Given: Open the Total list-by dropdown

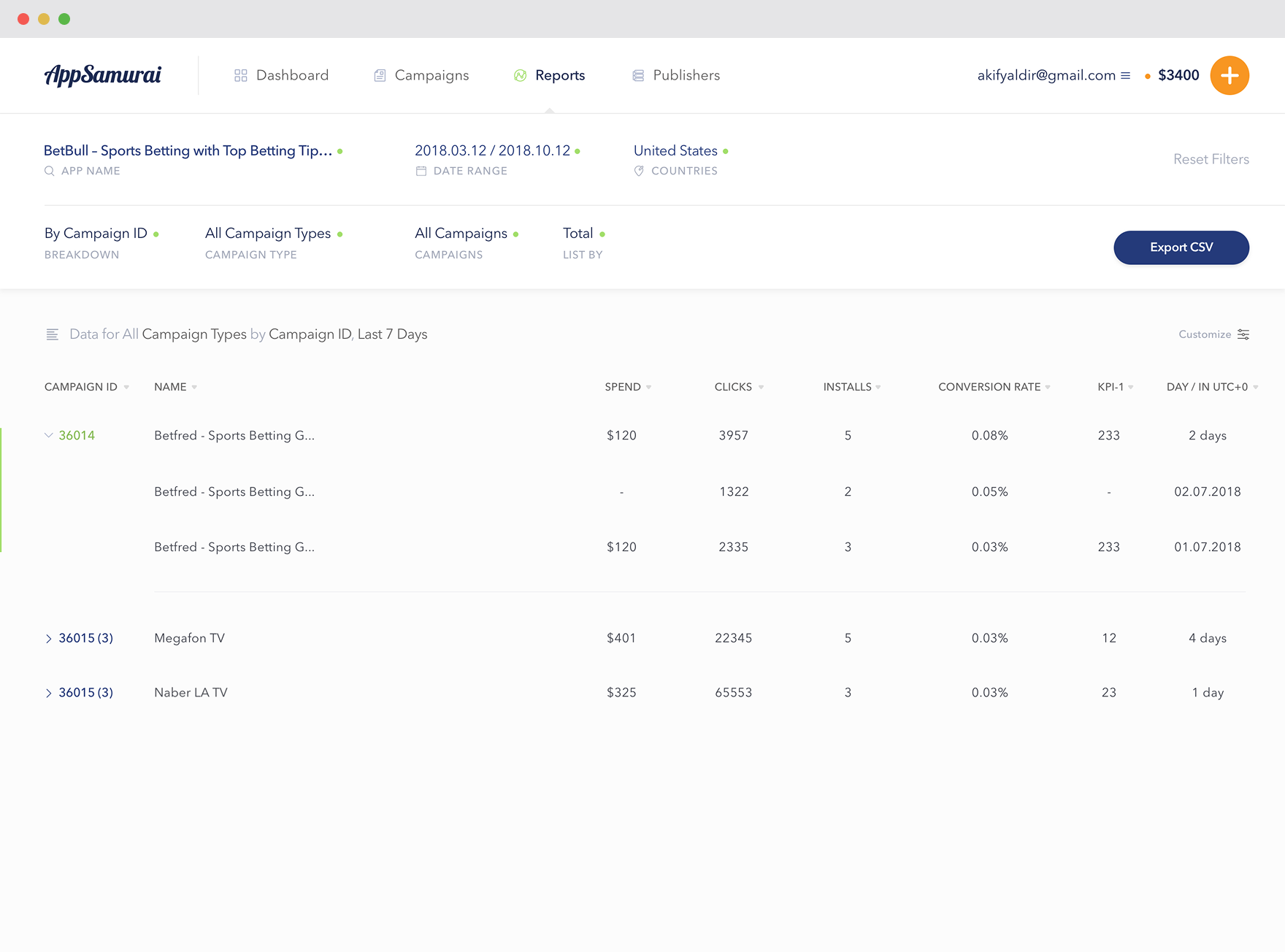Looking at the screenshot, I should pyautogui.click(x=578, y=233).
